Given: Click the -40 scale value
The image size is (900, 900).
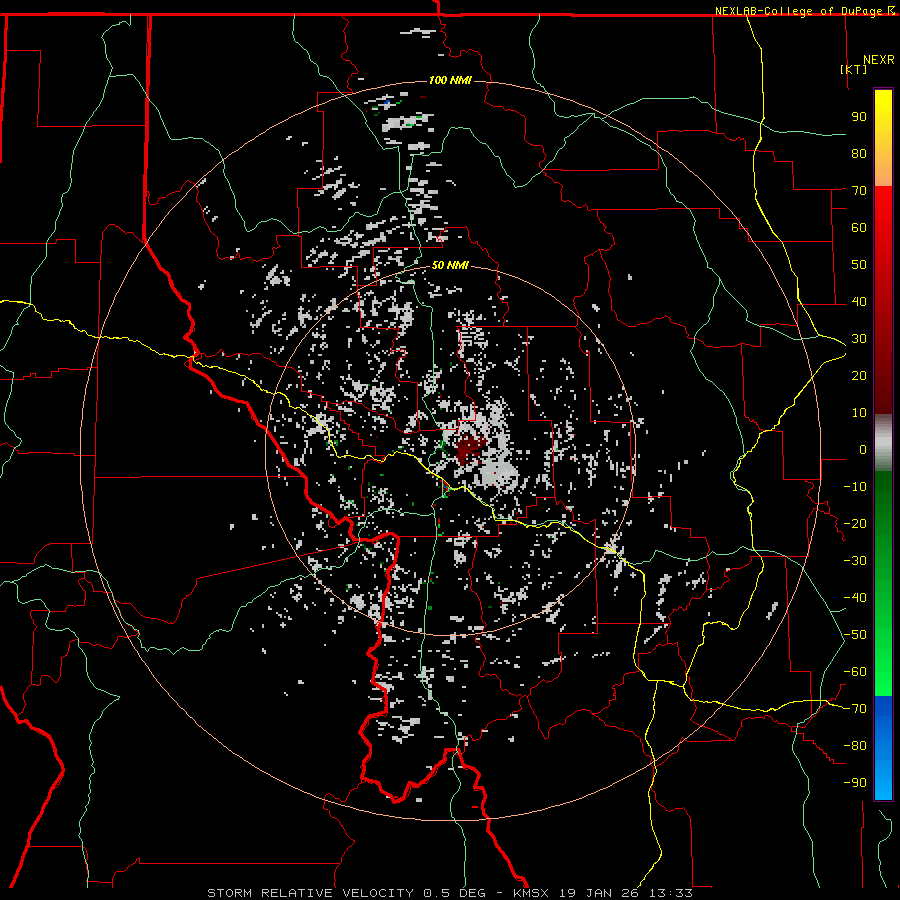Looking at the screenshot, I should (x=855, y=598).
